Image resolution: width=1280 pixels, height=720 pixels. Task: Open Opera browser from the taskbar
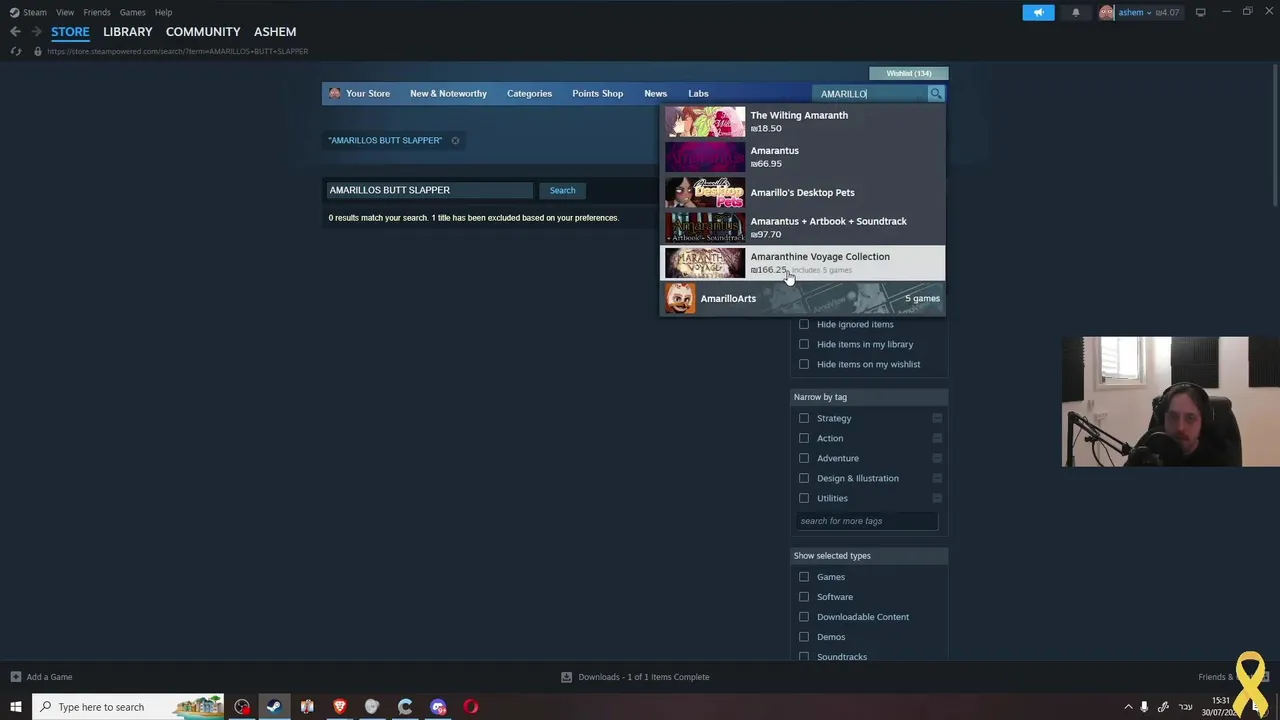471,707
